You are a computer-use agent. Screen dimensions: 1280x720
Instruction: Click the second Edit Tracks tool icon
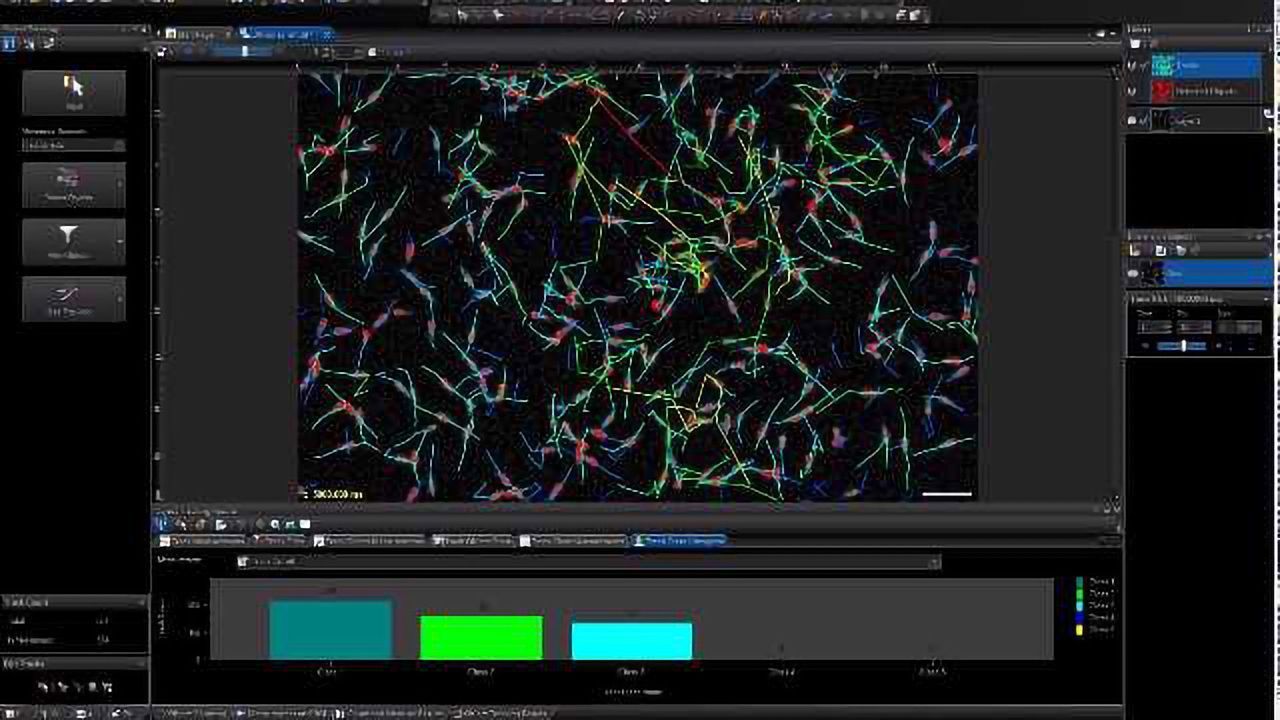[61, 686]
